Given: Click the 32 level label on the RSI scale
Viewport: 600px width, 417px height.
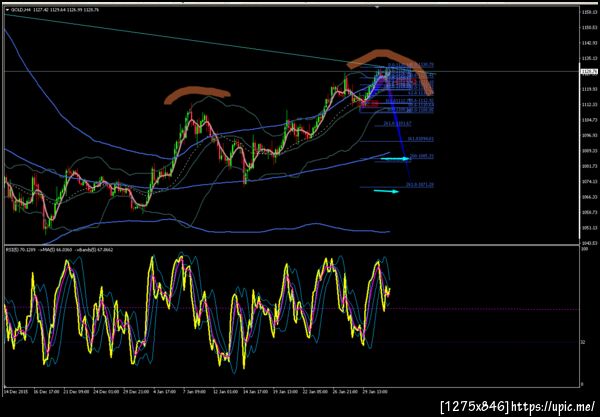Looking at the screenshot, I should [x=584, y=342].
